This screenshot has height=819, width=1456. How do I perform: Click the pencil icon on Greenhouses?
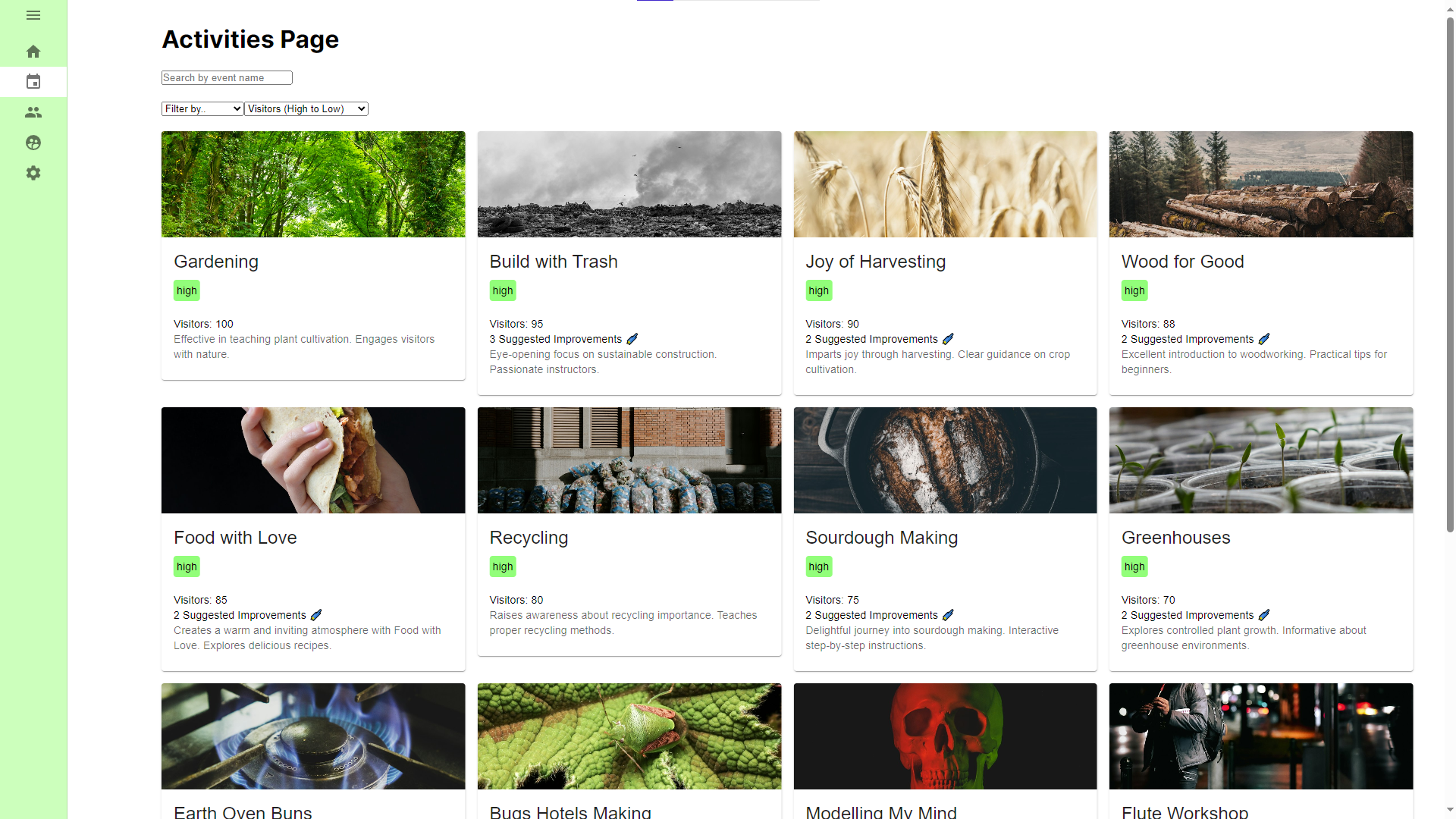(x=1264, y=615)
